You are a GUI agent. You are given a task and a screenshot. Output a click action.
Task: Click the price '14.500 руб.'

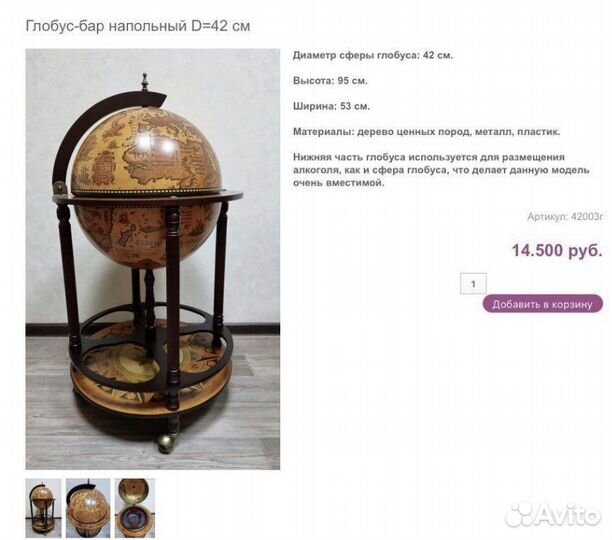click(x=557, y=250)
